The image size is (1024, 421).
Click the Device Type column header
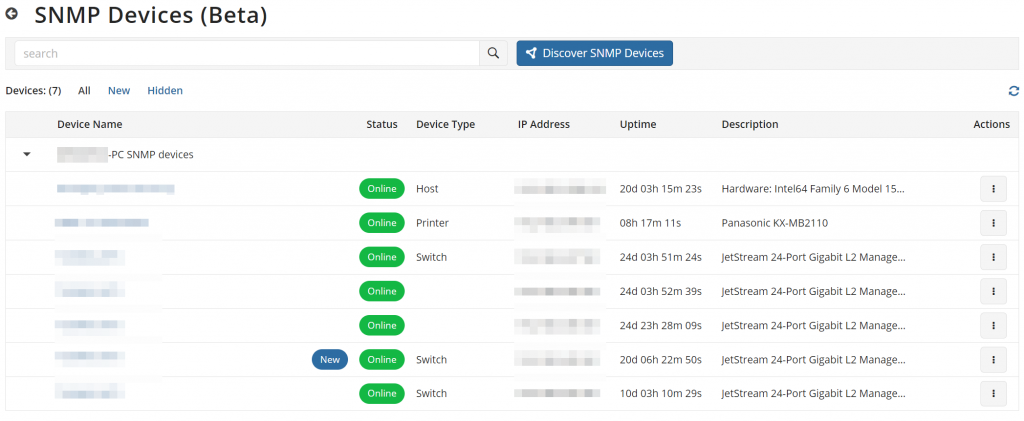445,124
